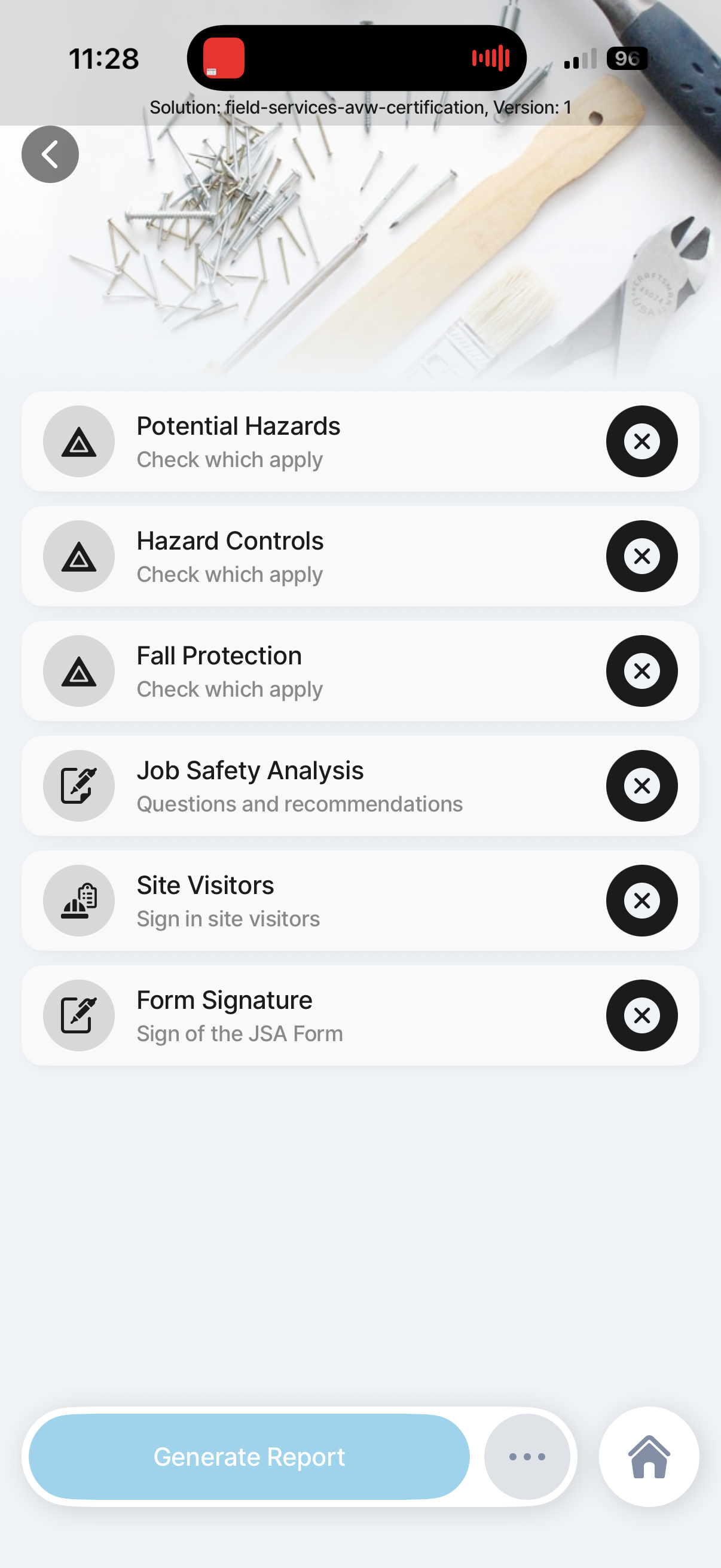The width and height of the screenshot is (721, 1568).
Task: Toggle the Potential Hazards X status circle
Action: (x=641, y=441)
